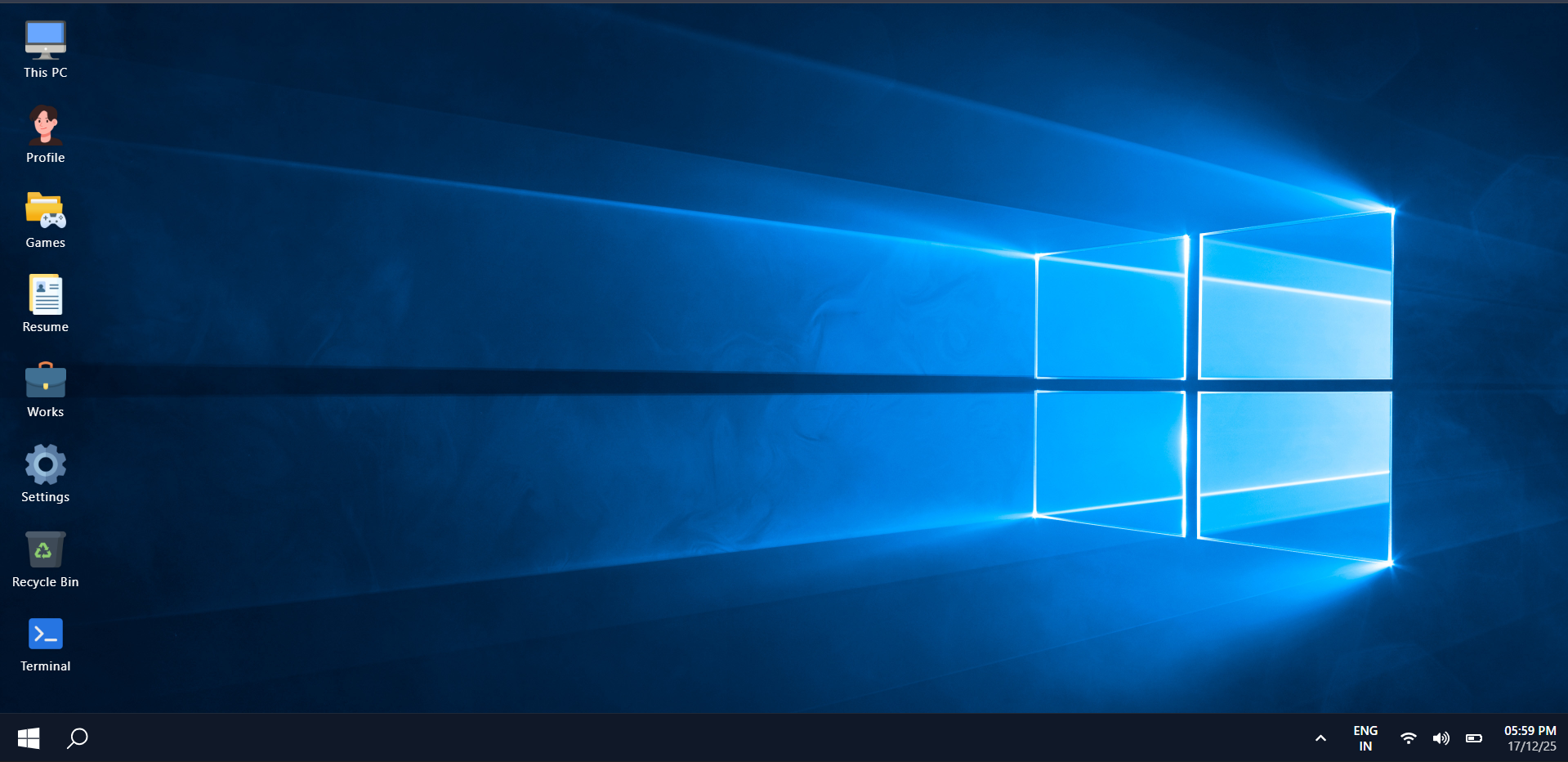
Task: Click the Windows Start button
Action: [29, 738]
